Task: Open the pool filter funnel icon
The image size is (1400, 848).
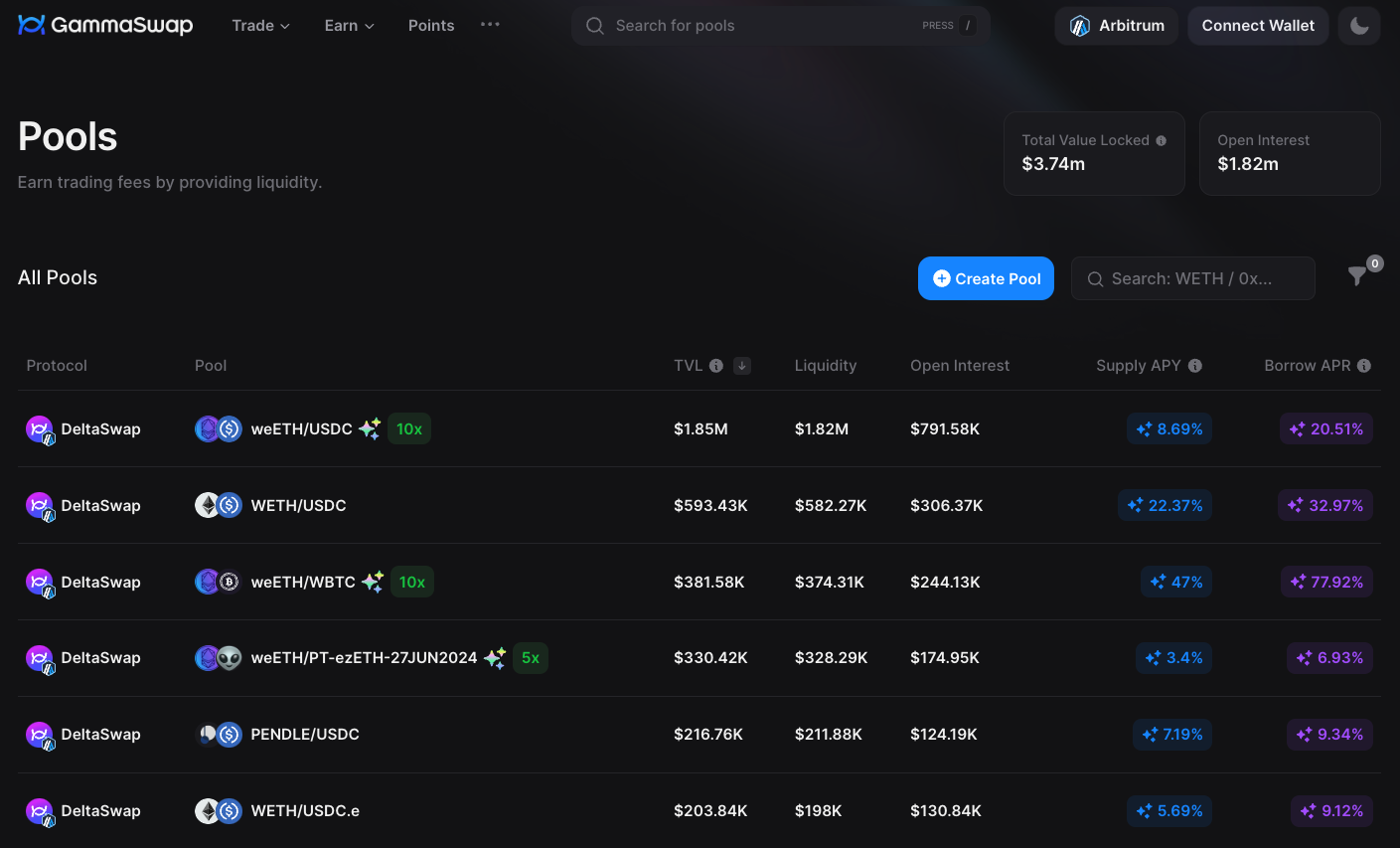Action: (1356, 276)
